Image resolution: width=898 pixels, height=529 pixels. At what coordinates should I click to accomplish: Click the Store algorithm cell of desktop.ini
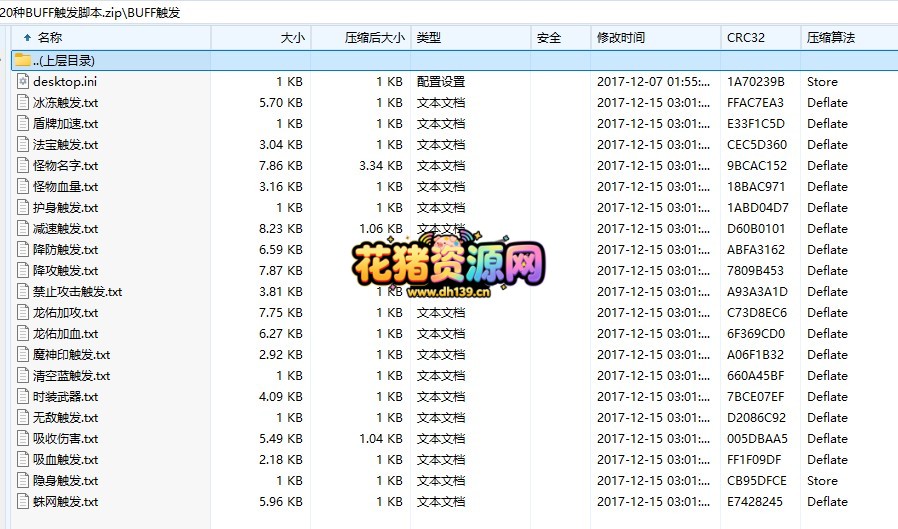pyautogui.click(x=822, y=82)
